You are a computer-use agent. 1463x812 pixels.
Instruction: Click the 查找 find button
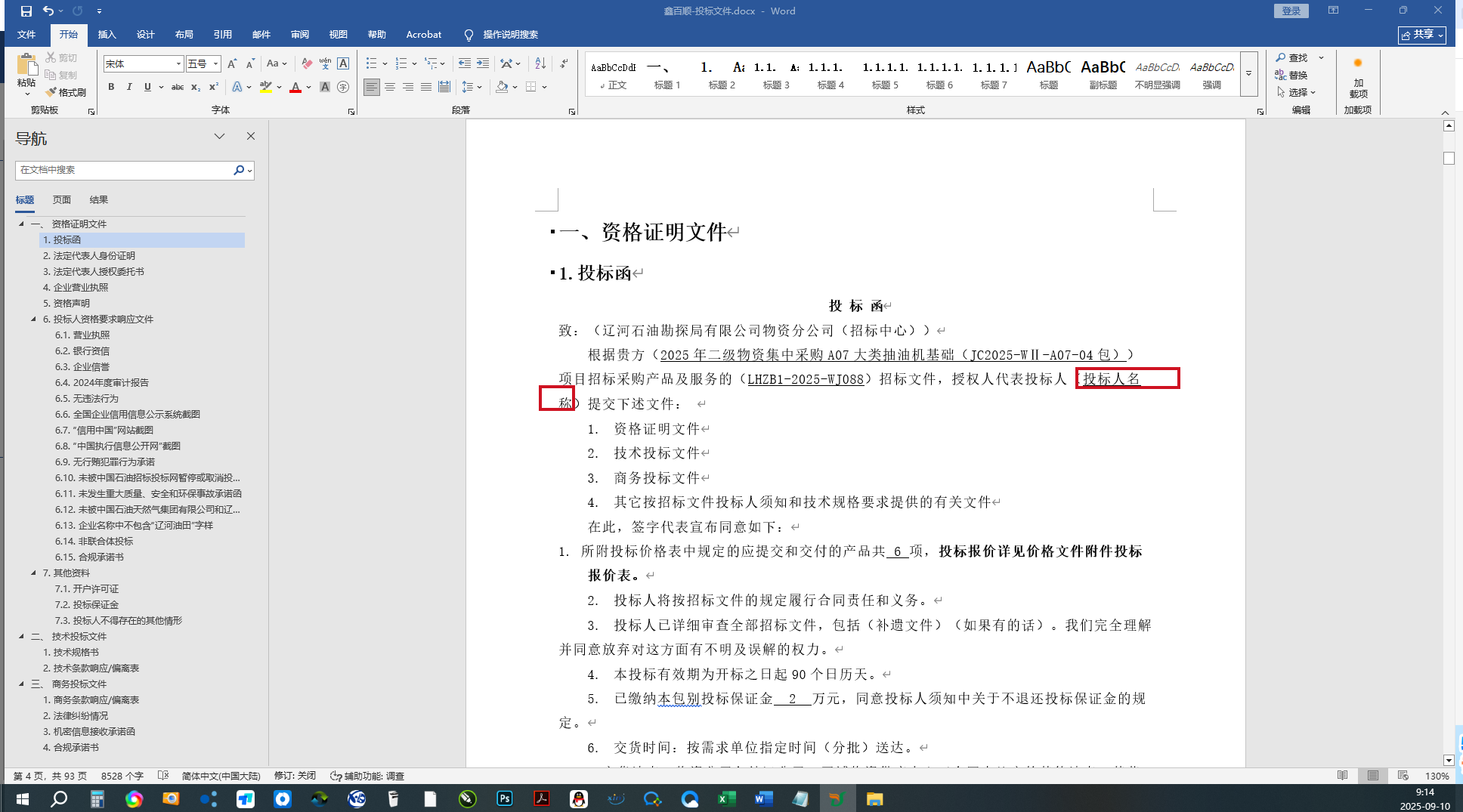pyautogui.click(x=1292, y=57)
